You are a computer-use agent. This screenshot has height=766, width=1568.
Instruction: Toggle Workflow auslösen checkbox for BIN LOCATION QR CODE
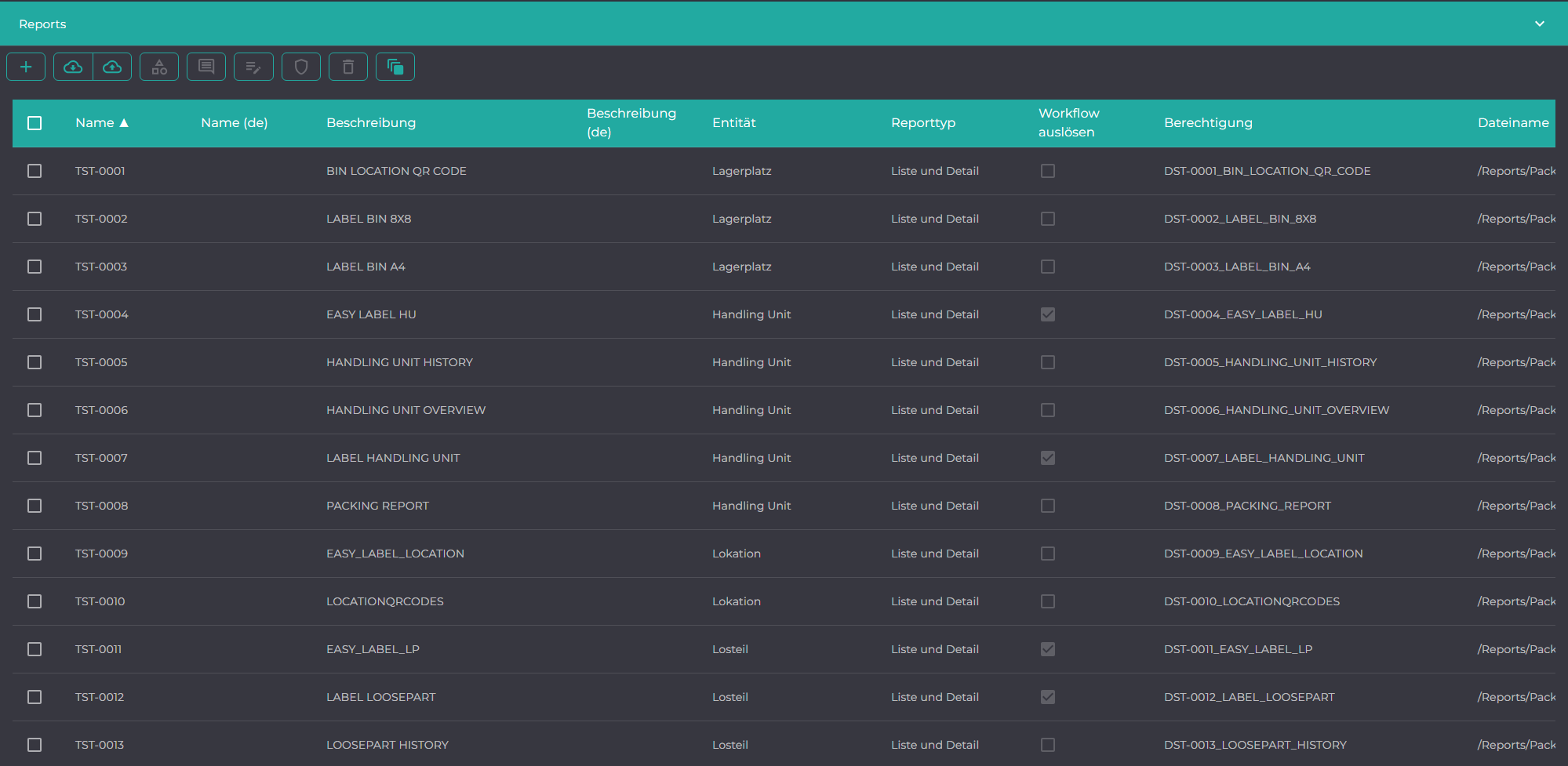(1048, 171)
